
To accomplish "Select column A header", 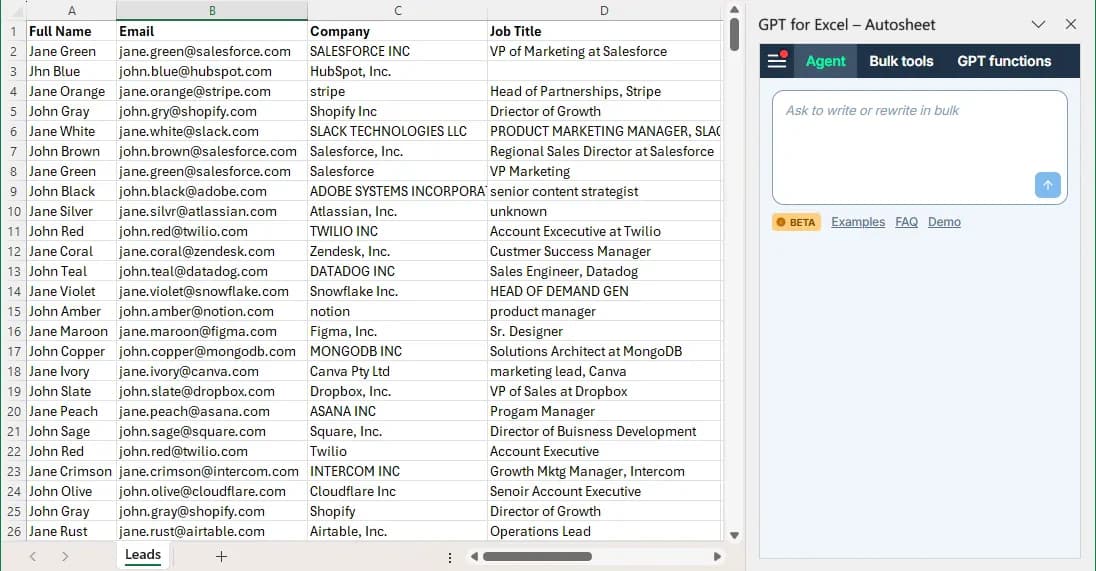I will [x=71, y=10].
